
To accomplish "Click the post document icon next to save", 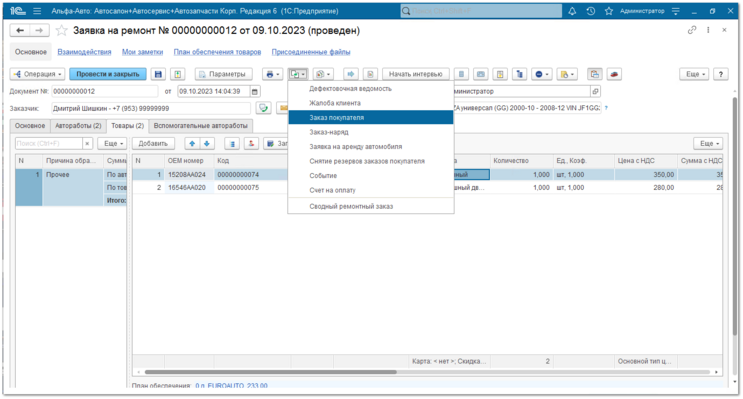I will coord(178,74).
